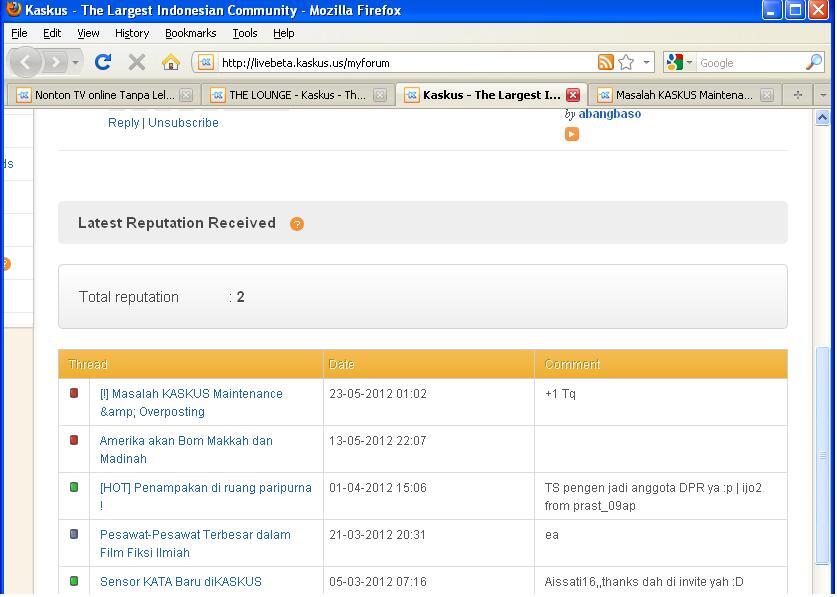Screen dimensions: 837x597
Task: Open Pesawat-Pesawat Terbesar thread link
Action: 195,544
